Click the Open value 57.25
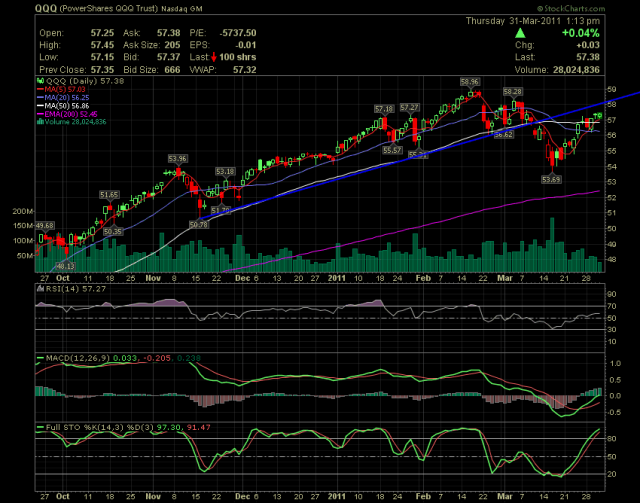Viewport: 640px width, 503px height. coord(102,33)
